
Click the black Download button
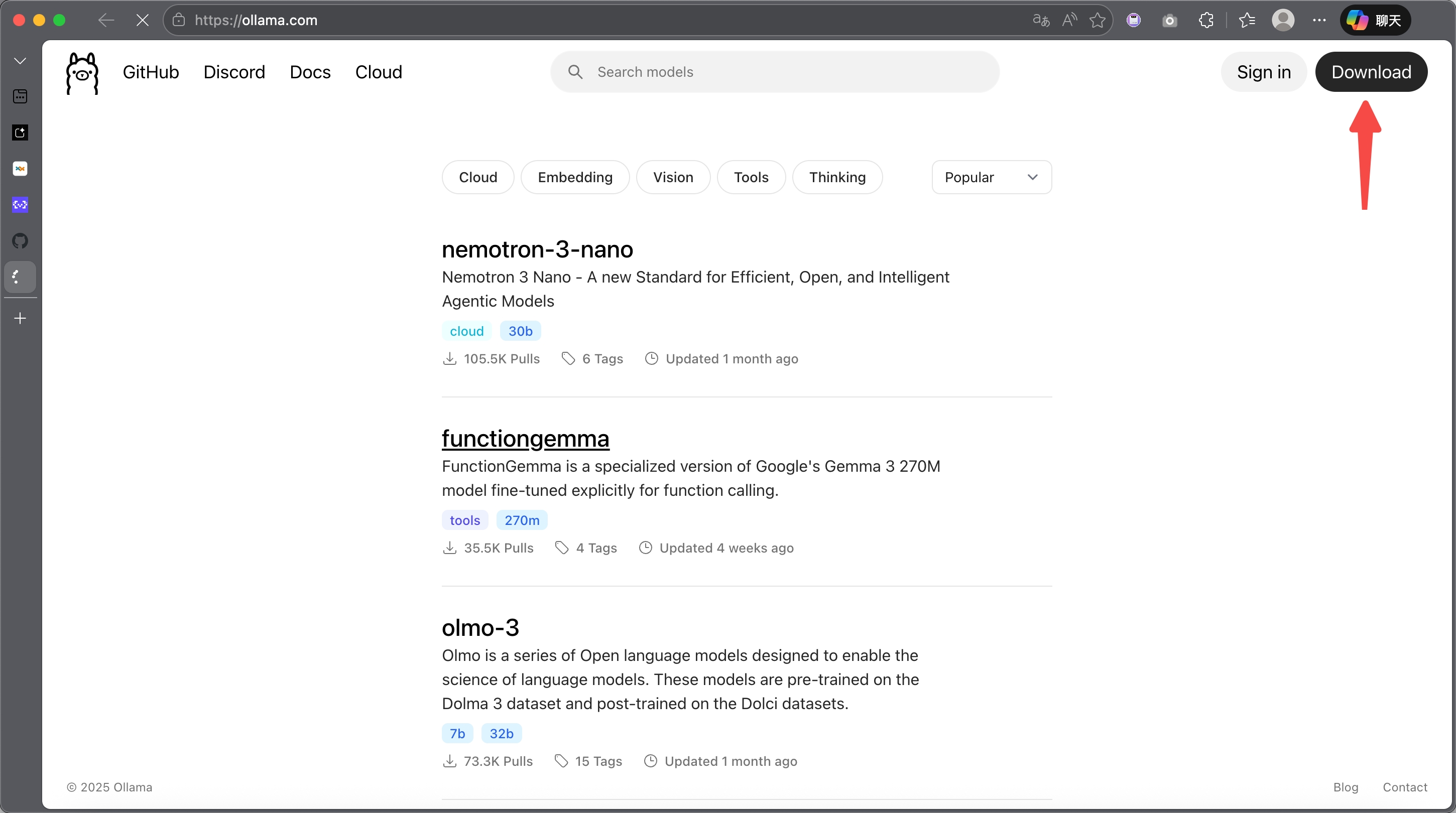(1371, 72)
